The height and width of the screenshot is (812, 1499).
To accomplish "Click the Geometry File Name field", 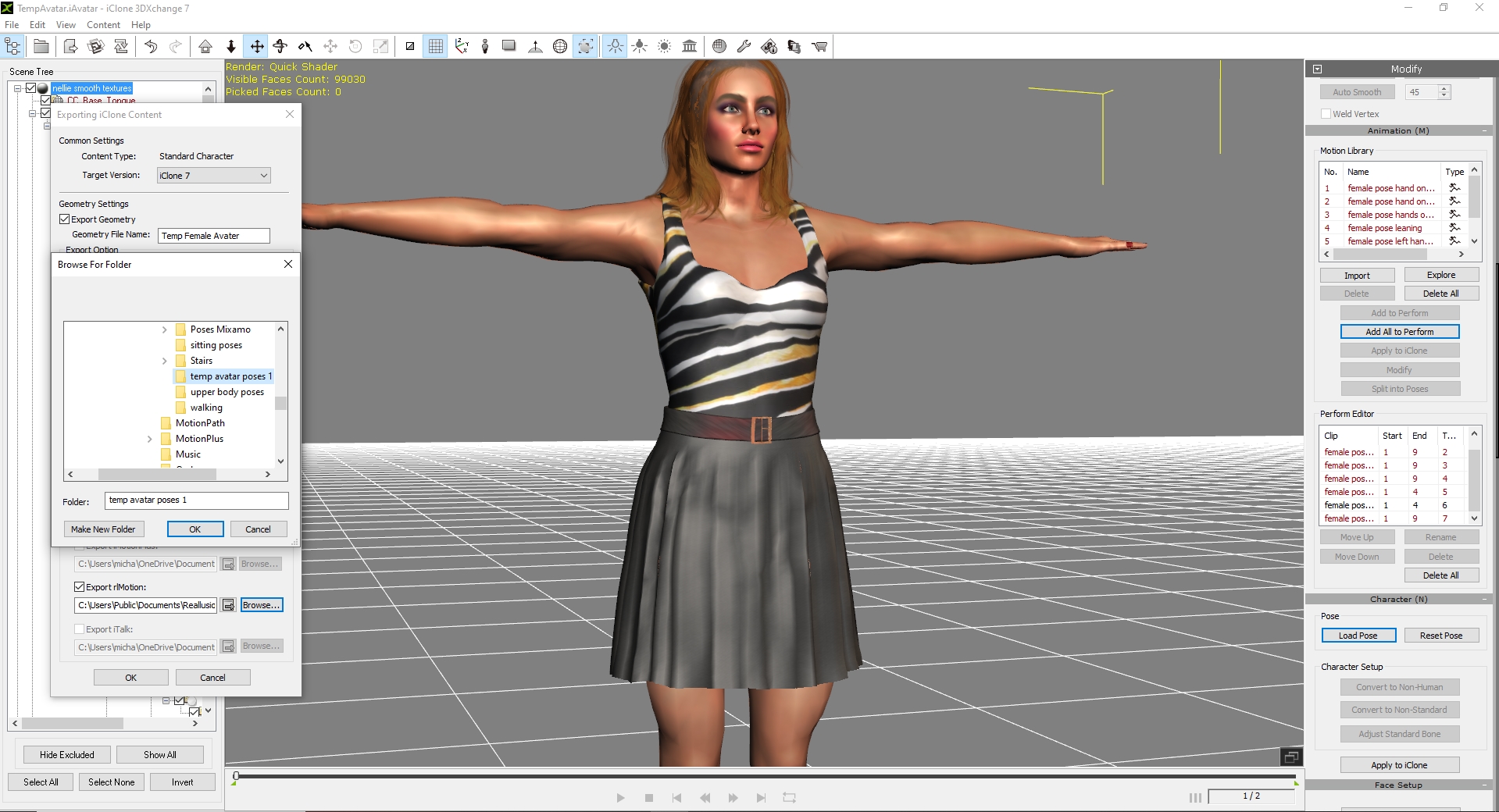I will (x=213, y=236).
